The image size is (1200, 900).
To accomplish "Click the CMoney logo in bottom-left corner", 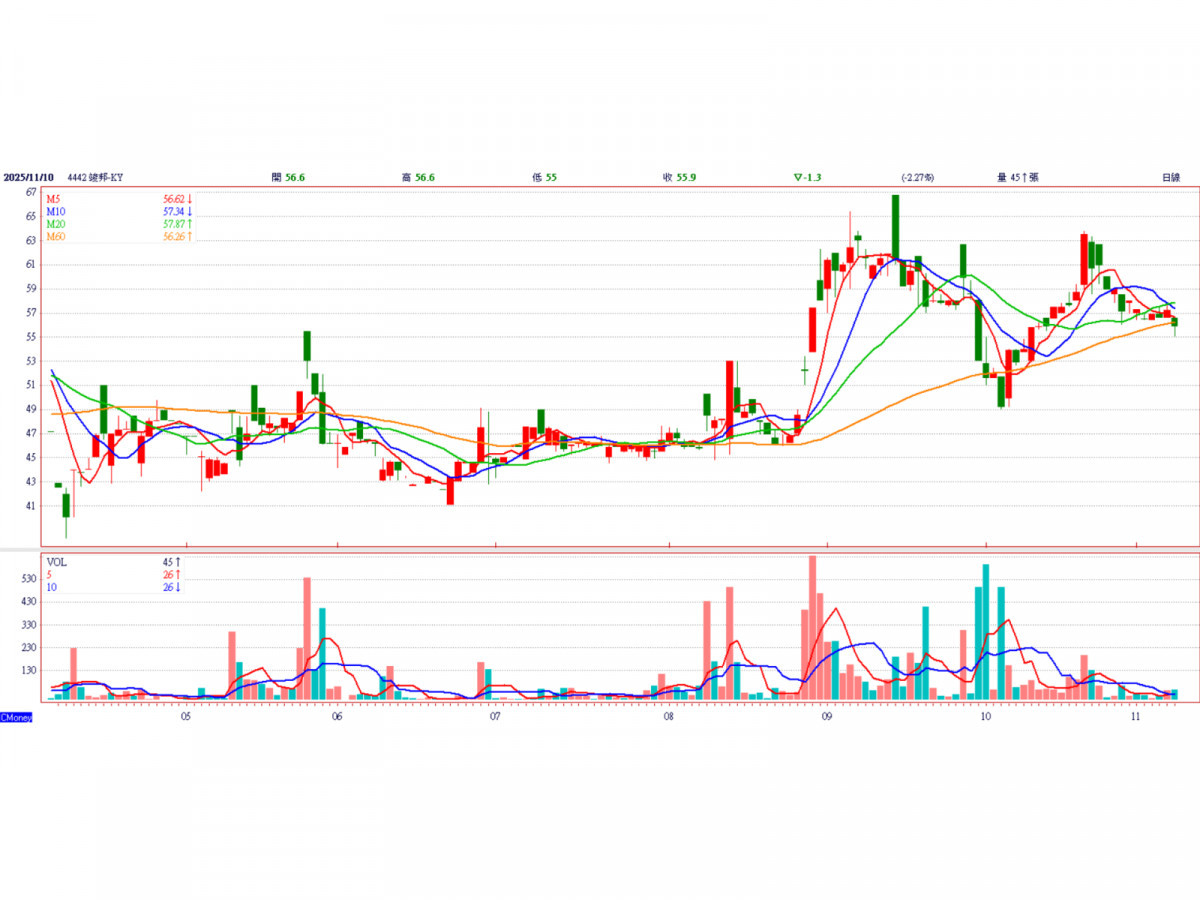I will (16, 717).
